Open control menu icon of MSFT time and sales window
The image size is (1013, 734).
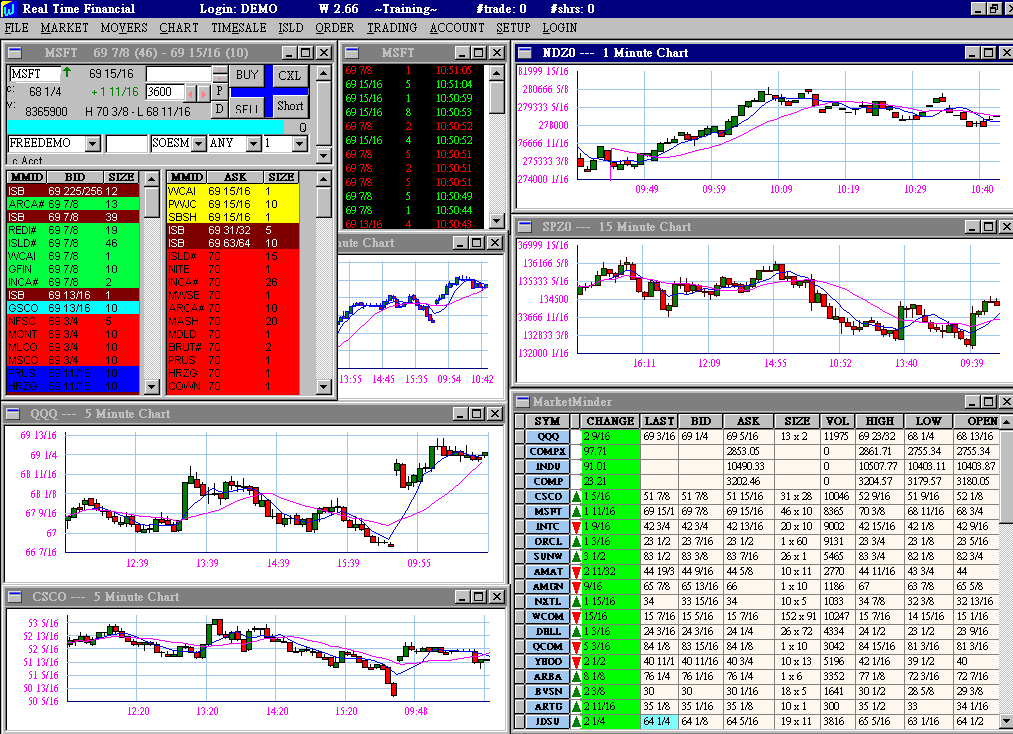[x=351, y=52]
